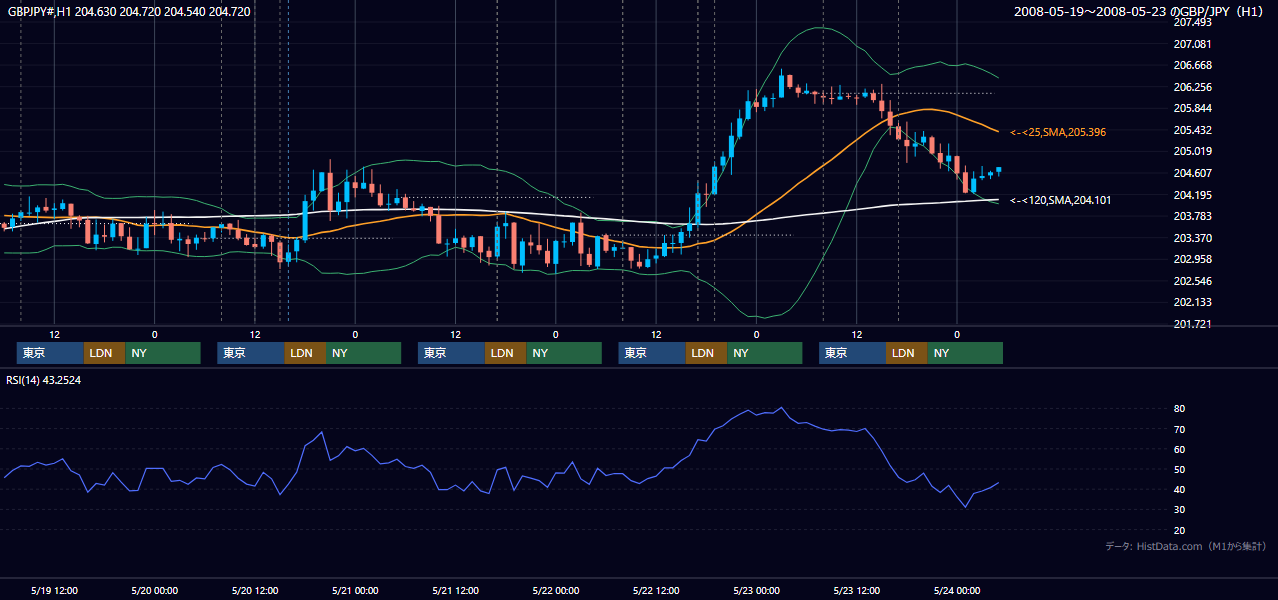Viewport: 1278px width, 600px height.
Task: Click price axis value 206.668
Action: pyautogui.click(x=1192, y=65)
